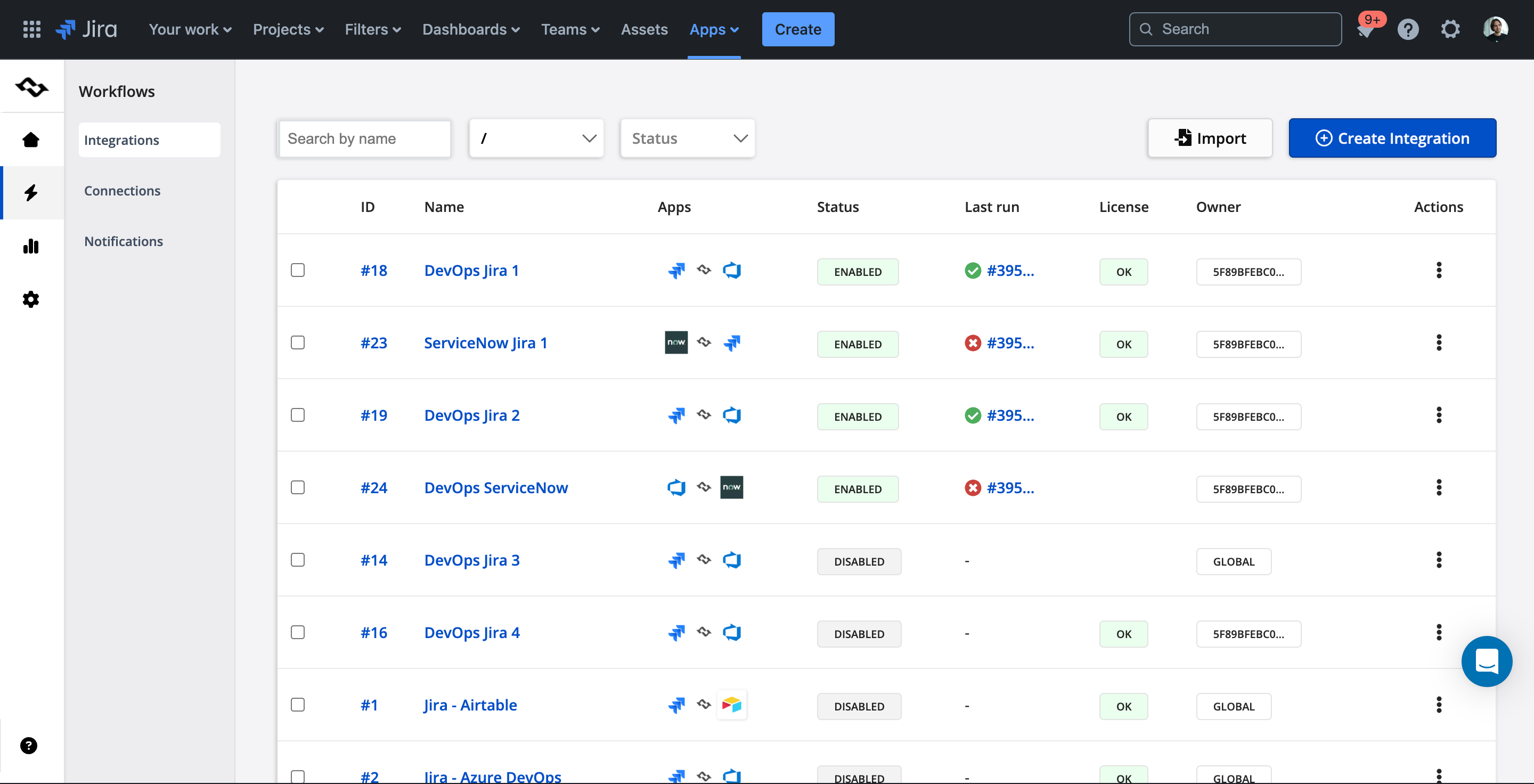This screenshot has height=784, width=1534.
Task: Open the sidebar gear settings icon
Action: pos(31,299)
